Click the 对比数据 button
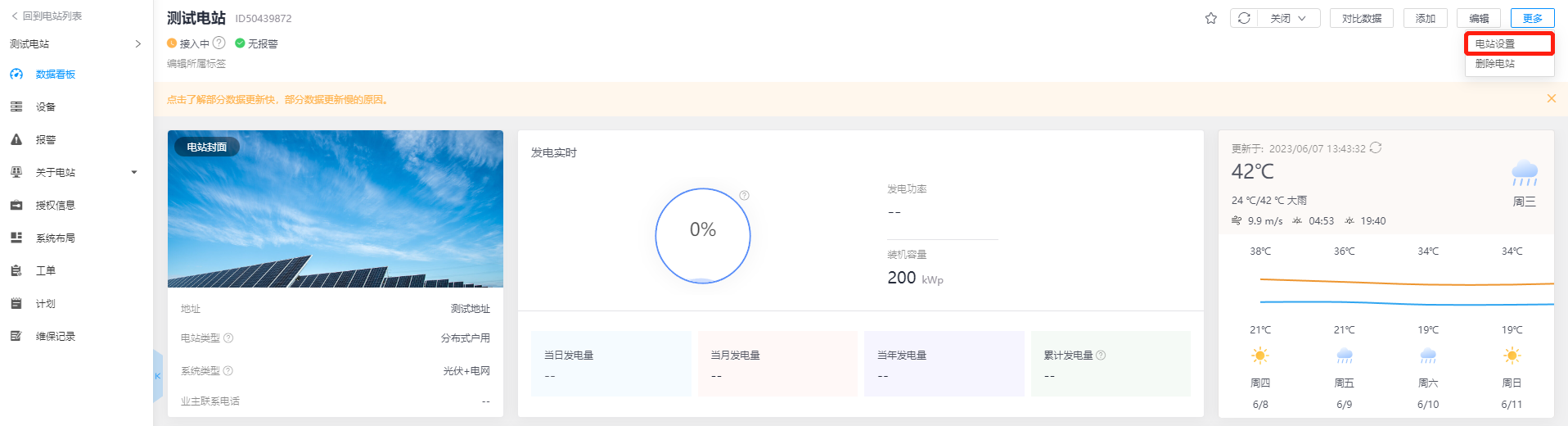Viewport: 1568px width, 426px height. (1361, 18)
